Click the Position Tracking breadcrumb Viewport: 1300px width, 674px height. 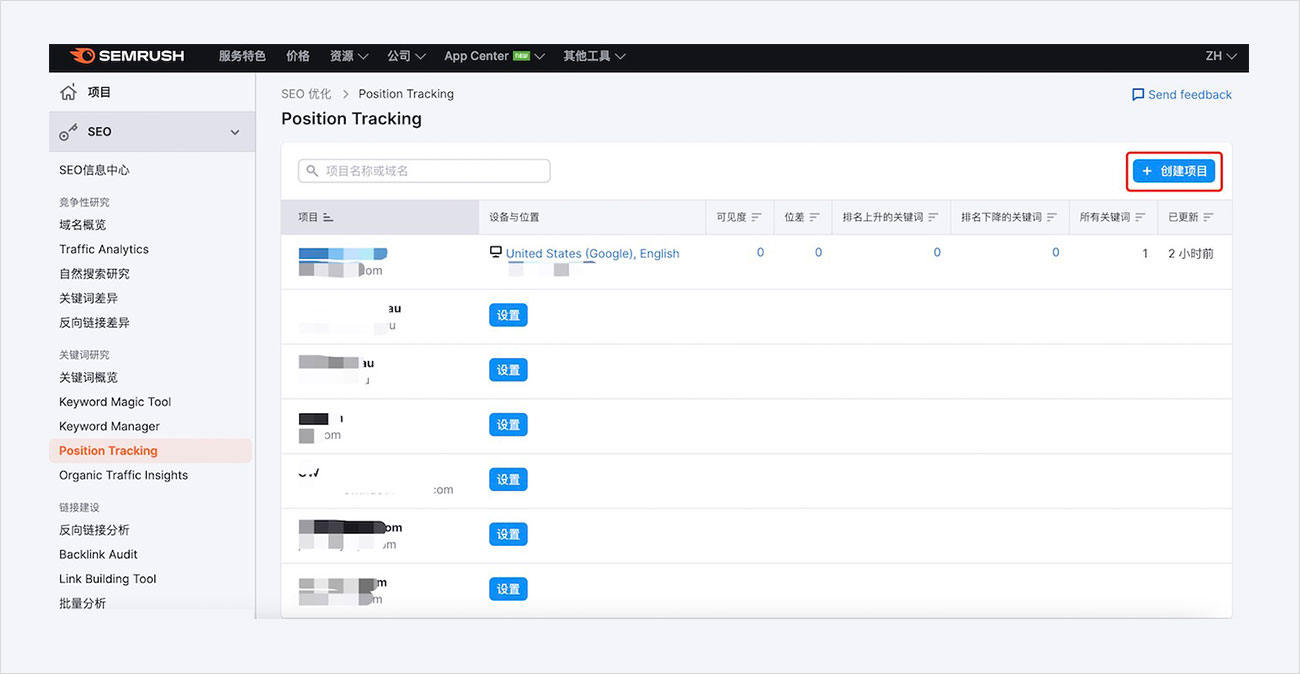click(x=406, y=94)
